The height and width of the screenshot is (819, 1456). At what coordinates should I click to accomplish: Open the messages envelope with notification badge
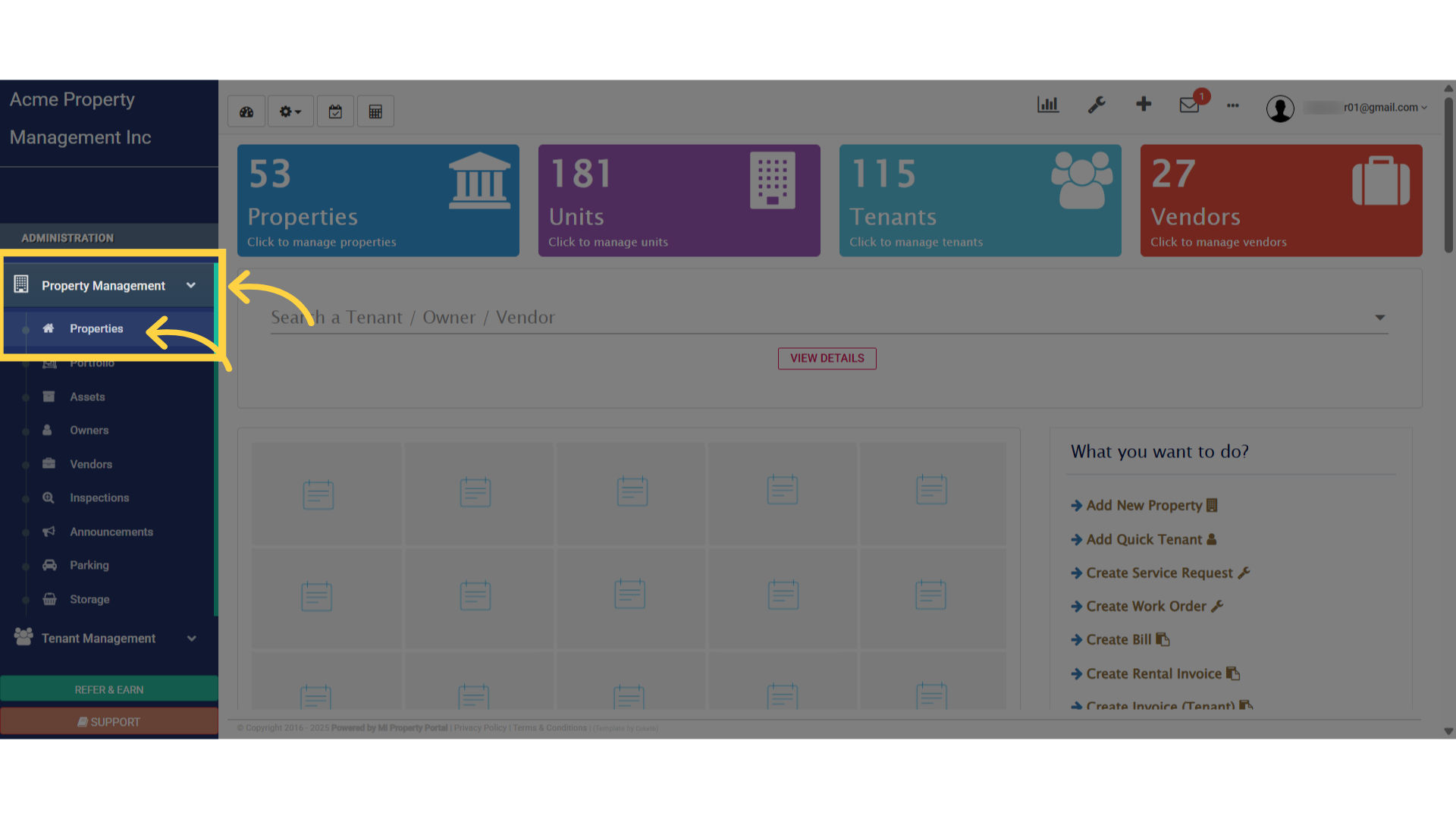click(x=1189, y=106)
